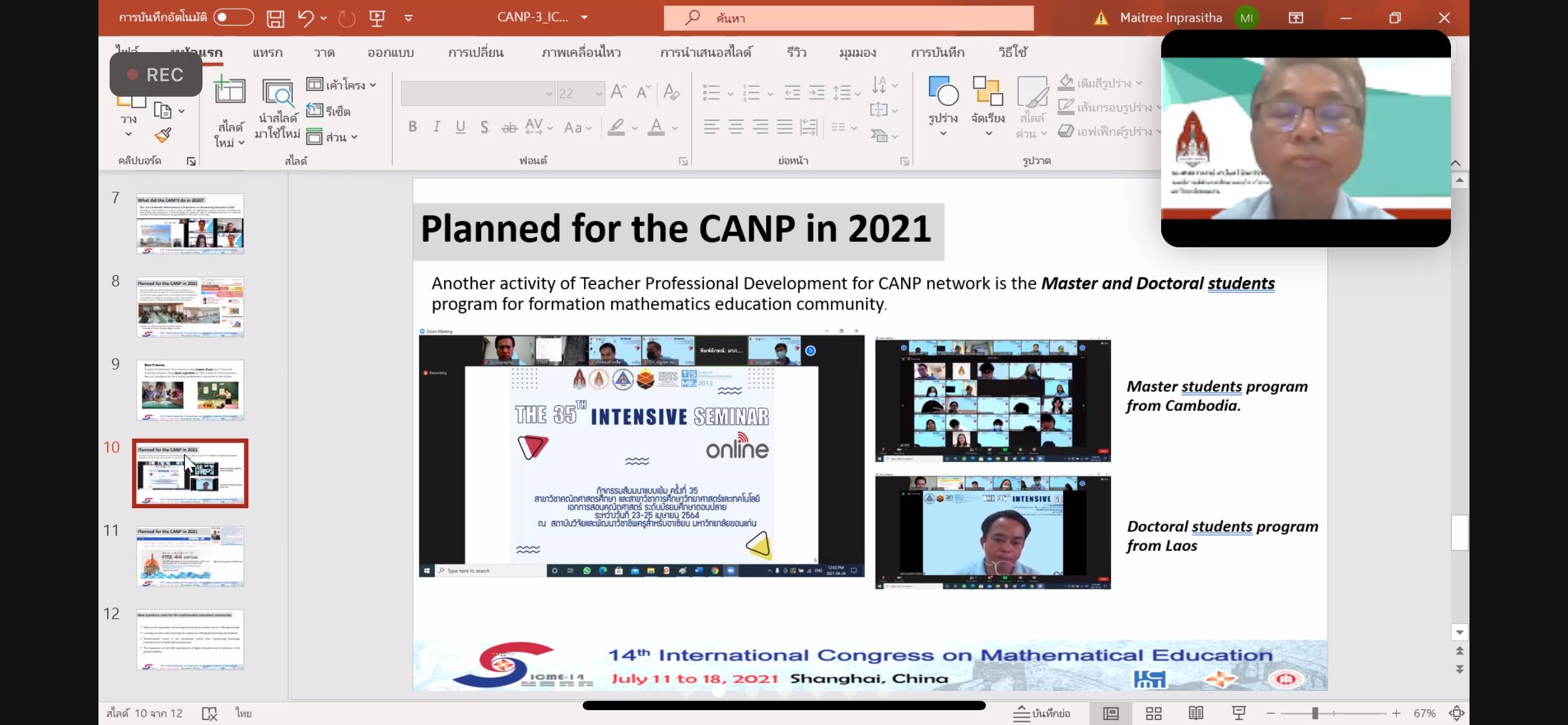Open the Slide Show ribbon tab
Image resolution: width=1568 pixels, height=725 pixels.
tap(705, 53)
